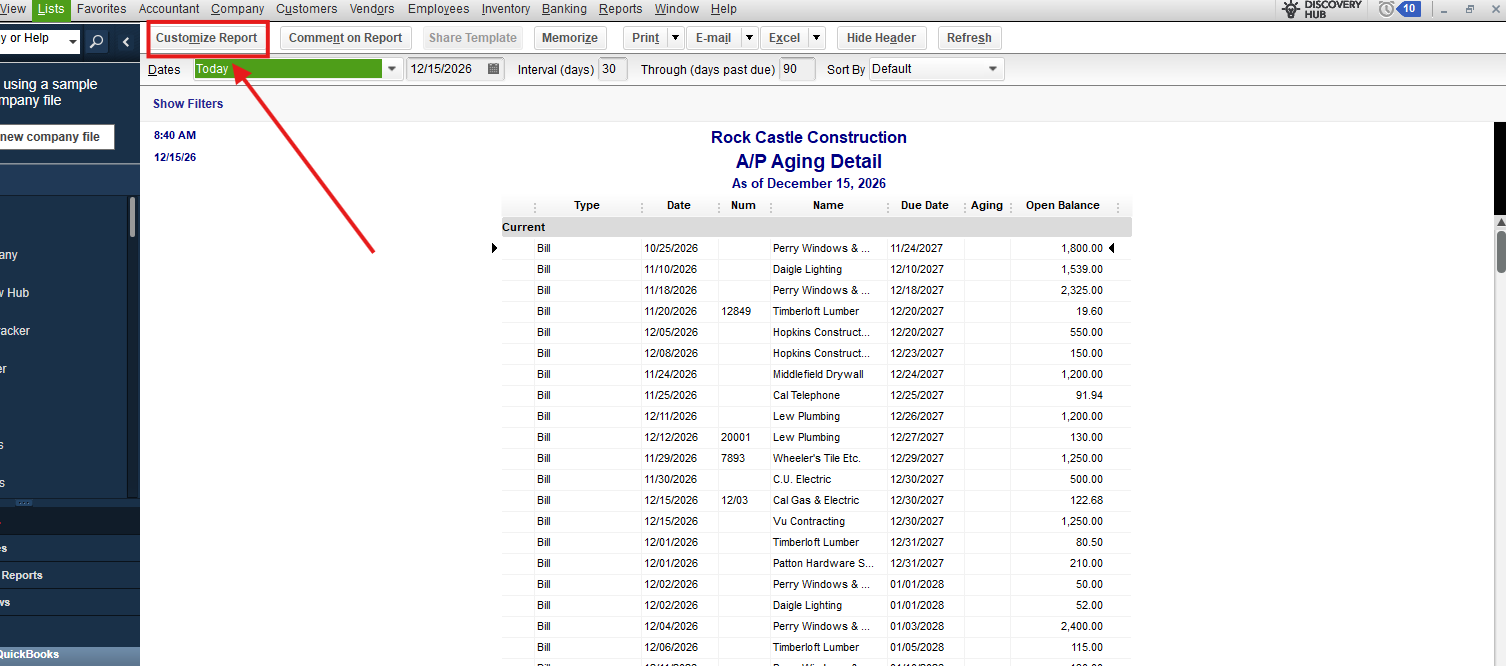1506x666 pixels.
Task: Click the 91.94 open balance
Action: coord(1088,395)
